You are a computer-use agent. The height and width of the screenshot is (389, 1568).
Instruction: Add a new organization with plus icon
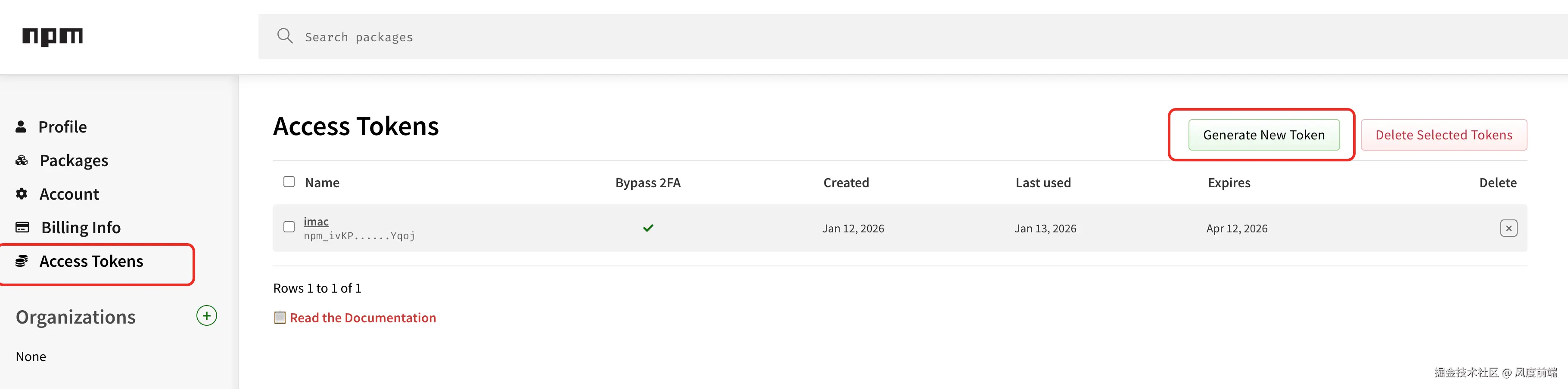click(206, 316)
